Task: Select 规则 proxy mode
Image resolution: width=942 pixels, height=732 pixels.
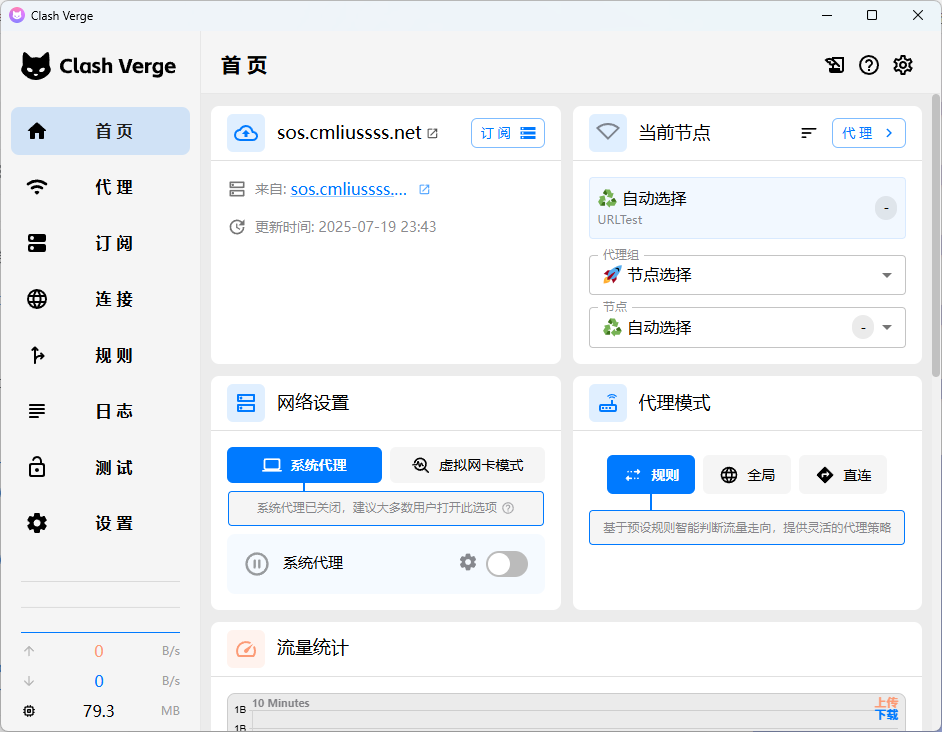Action: pos(651,475)
